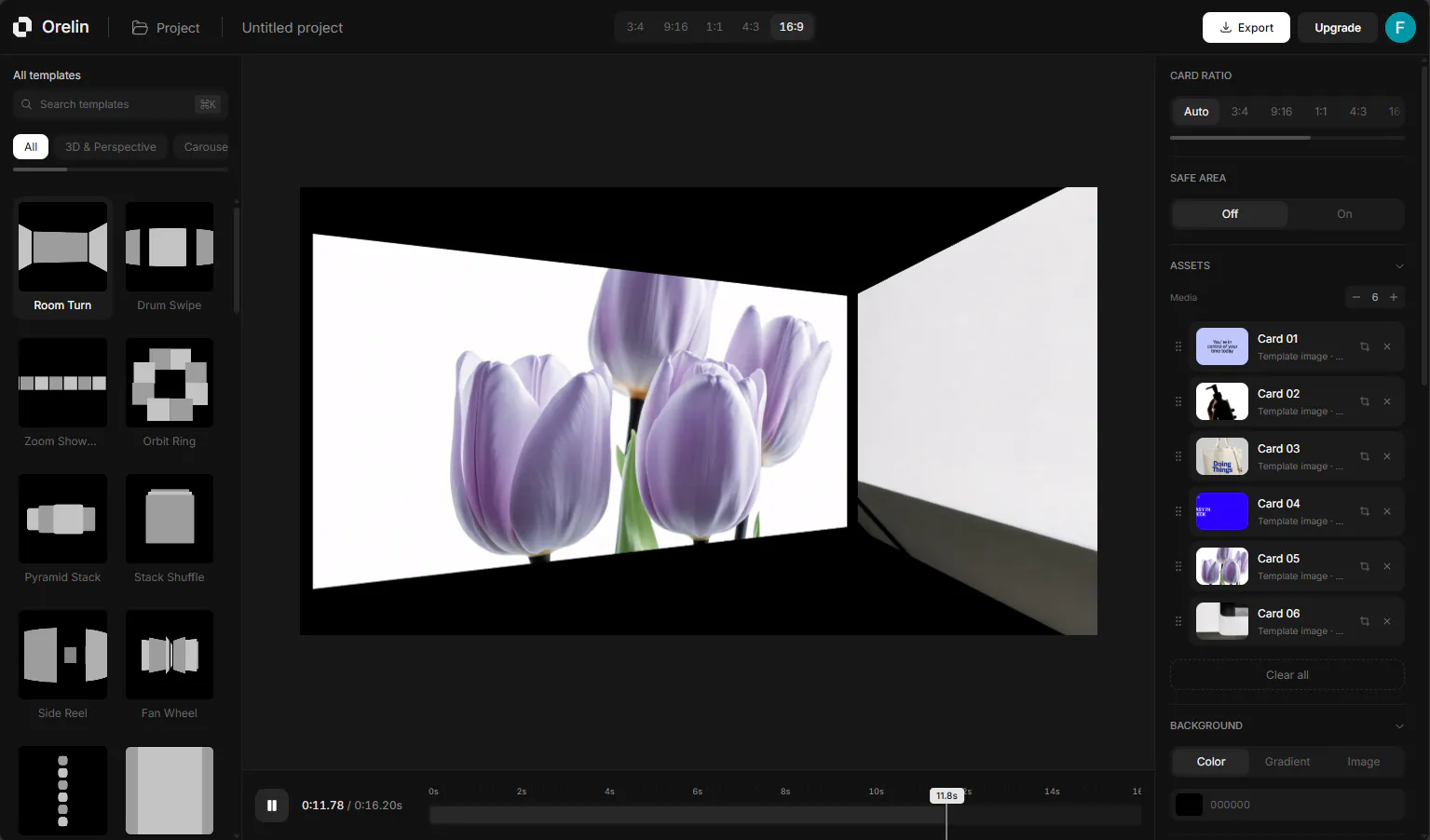Viewport: 1430px width, 840px height.
Task: Clear all media assets
Action: (1287, 675)
